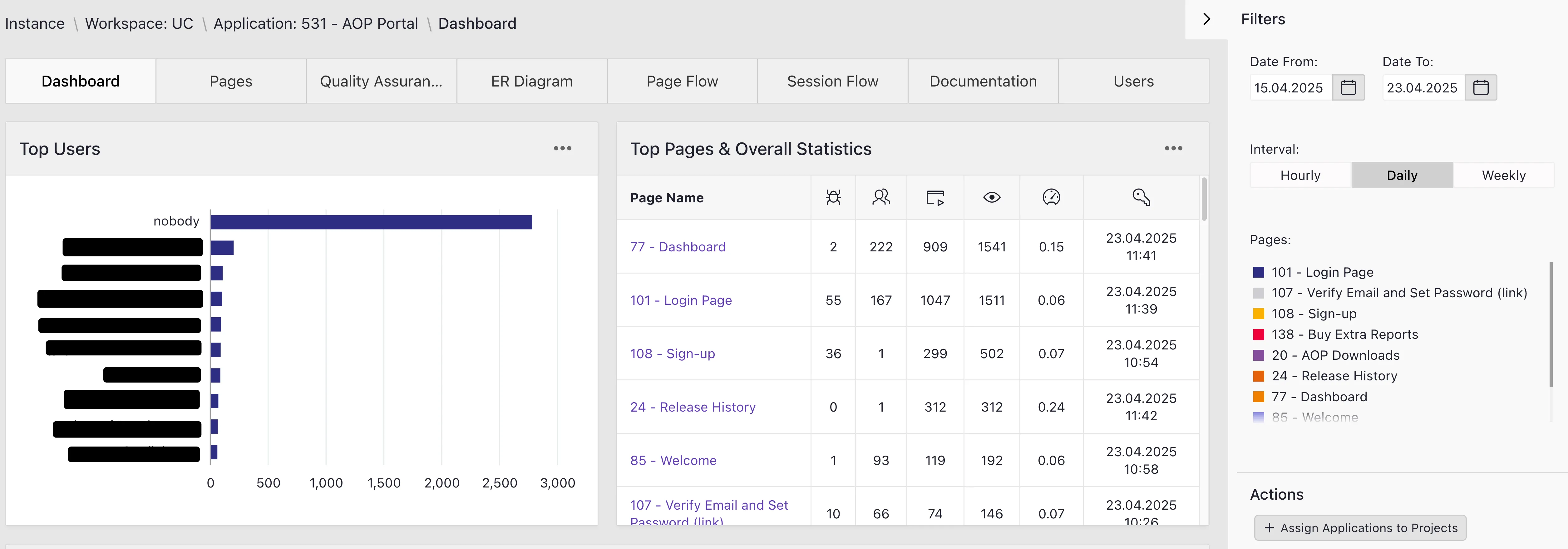
Task: Select the users icon column header
Action: click(x=881, y=197)
